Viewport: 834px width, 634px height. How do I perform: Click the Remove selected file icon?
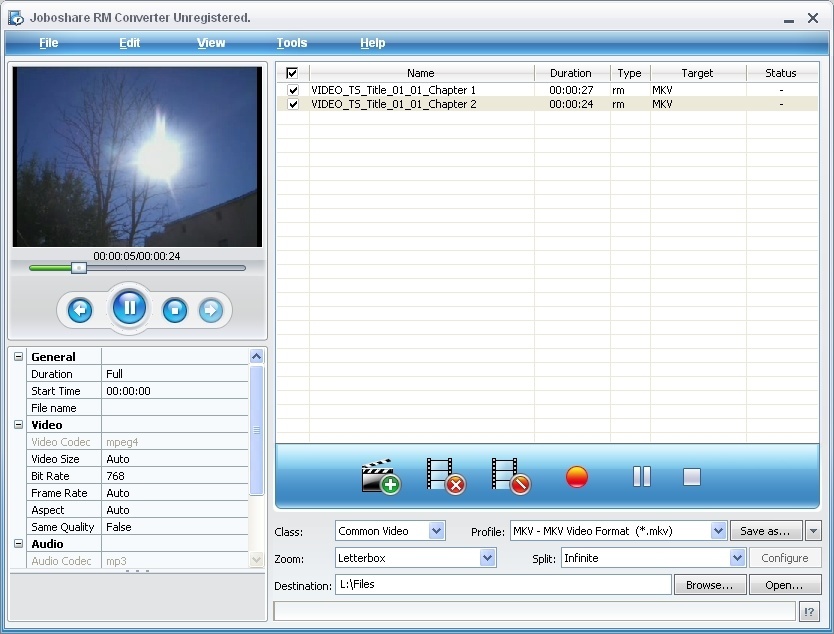point(445,476)
